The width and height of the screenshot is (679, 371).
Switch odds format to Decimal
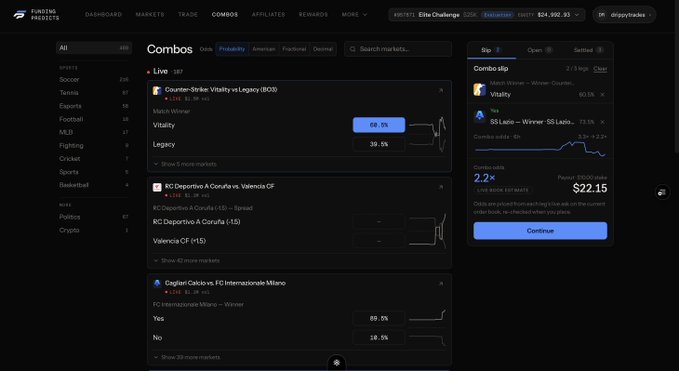point(323,49)
